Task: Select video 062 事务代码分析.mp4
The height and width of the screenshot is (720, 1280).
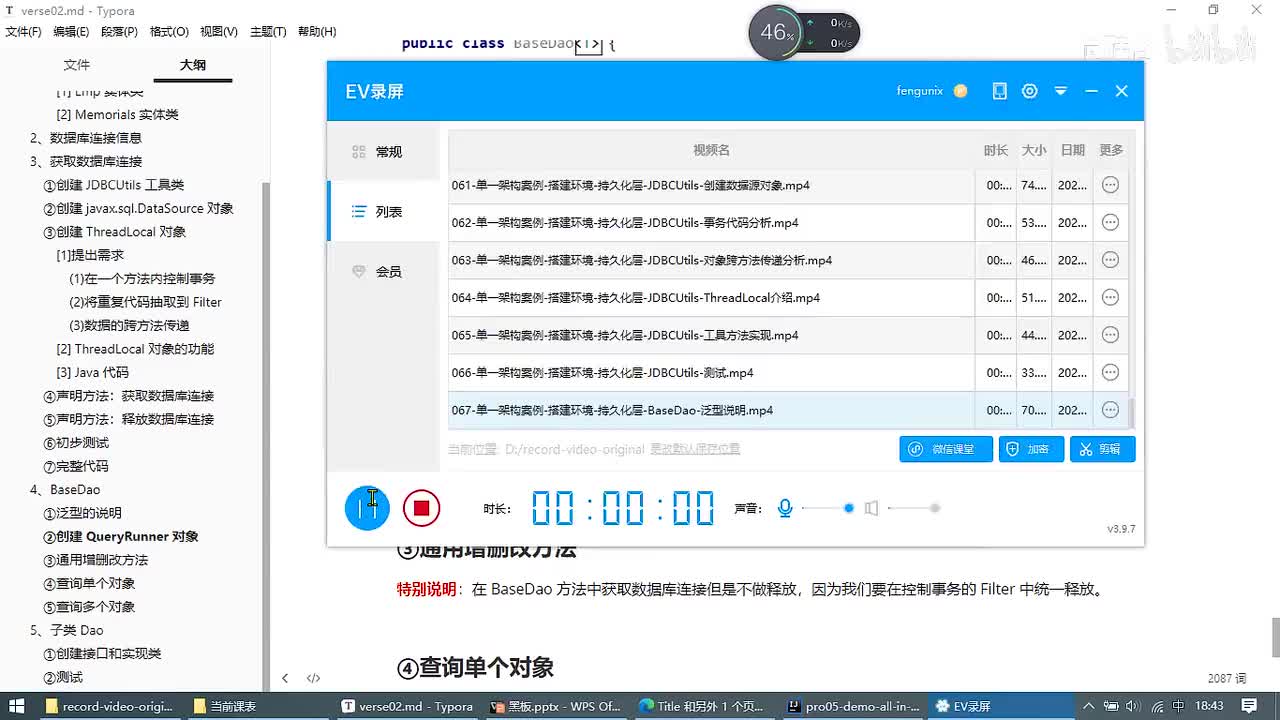Action: click(711, 222)
